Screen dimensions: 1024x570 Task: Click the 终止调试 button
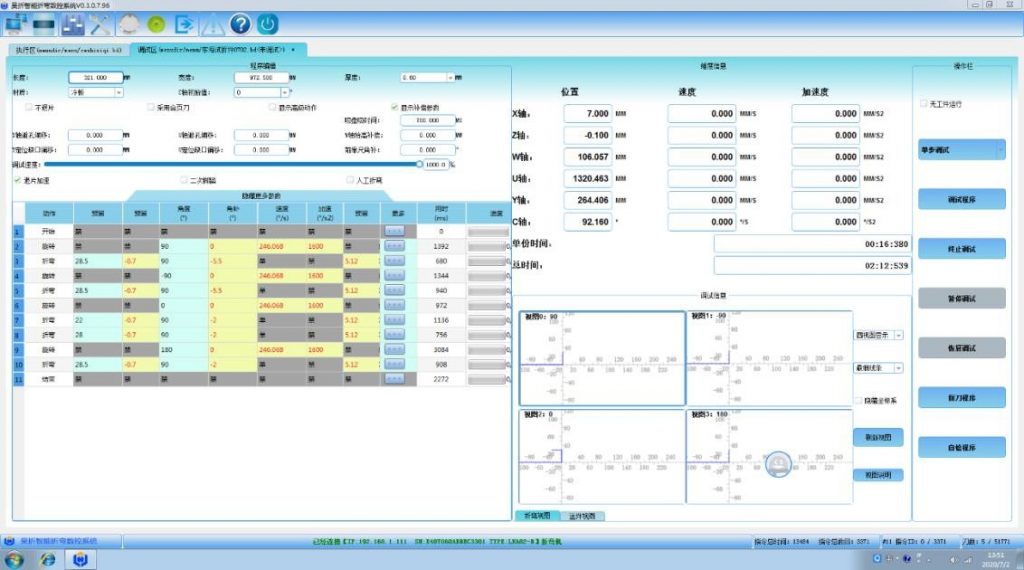pyautogui.click(x=961, y=249)
